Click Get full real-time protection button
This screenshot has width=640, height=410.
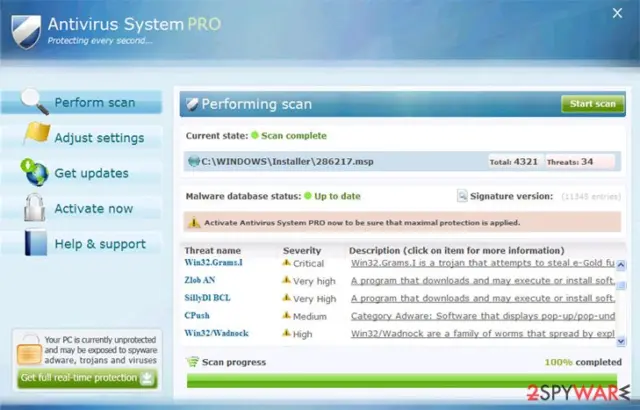tap(87, 378)
